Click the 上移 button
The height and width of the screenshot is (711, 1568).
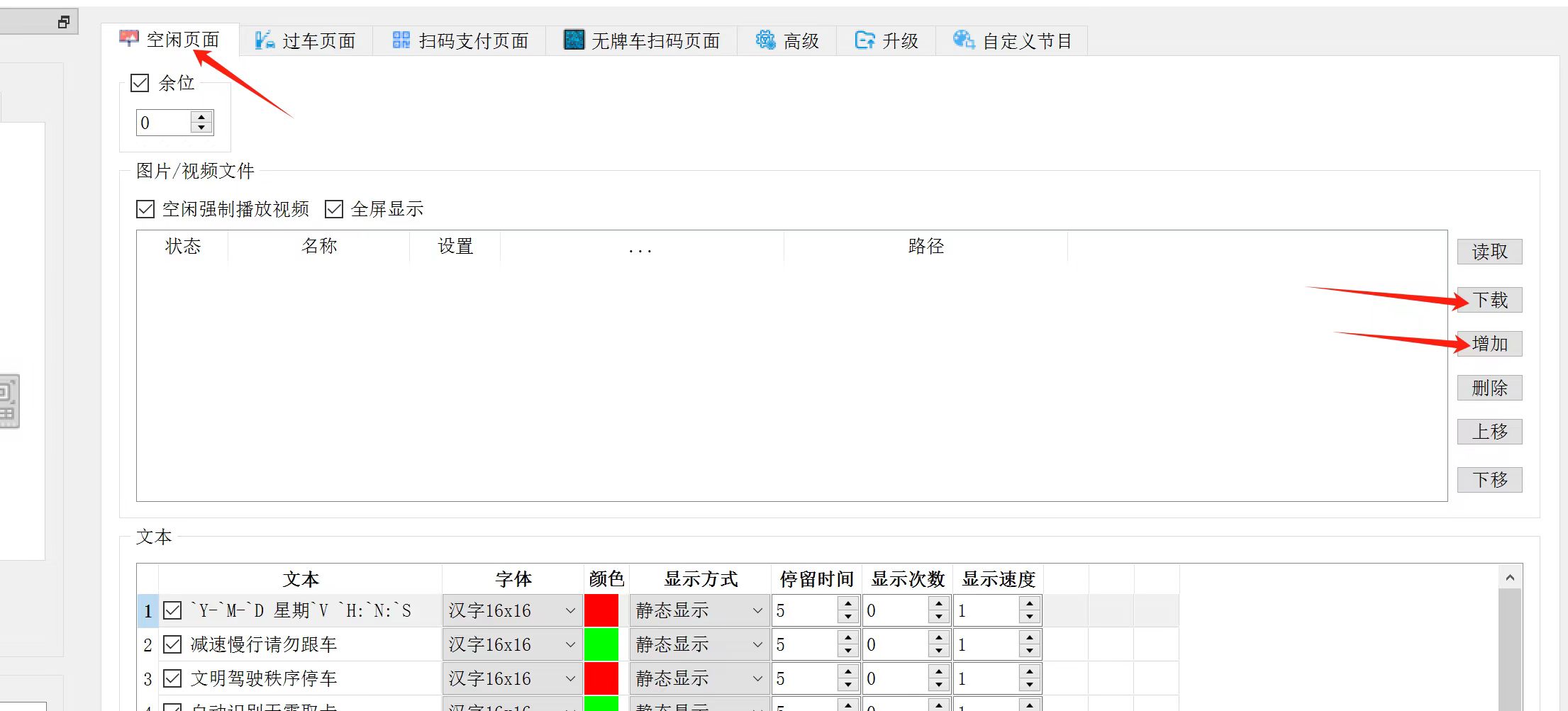coord(1489,432)
